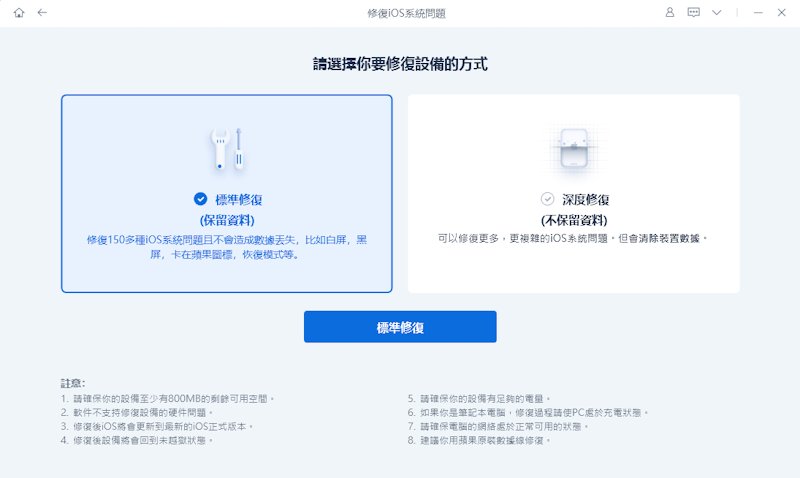Click the 注意: notes heading

(x=72, y=383)
